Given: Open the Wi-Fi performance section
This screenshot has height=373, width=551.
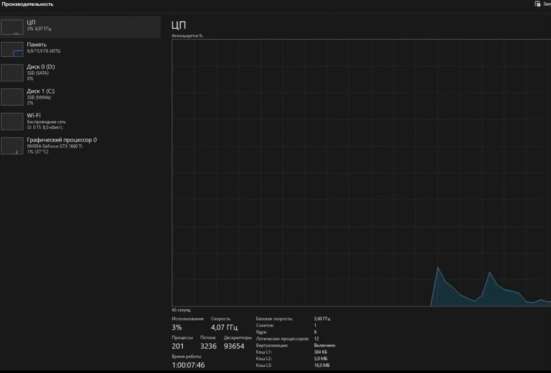Looking at the screenshot, I should pyautogui.click(x=80, y=121).
